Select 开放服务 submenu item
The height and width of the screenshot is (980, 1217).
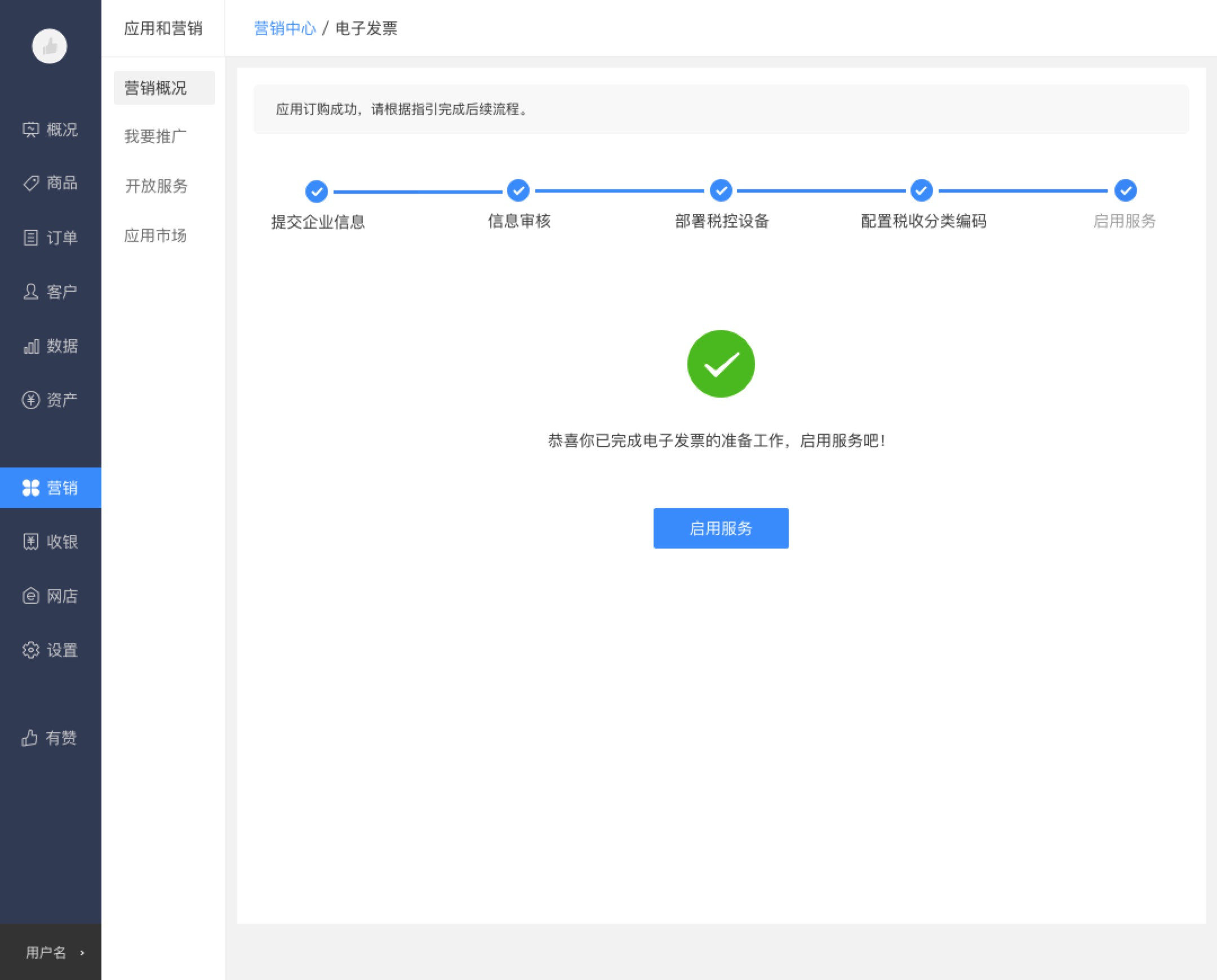point(156,186)
